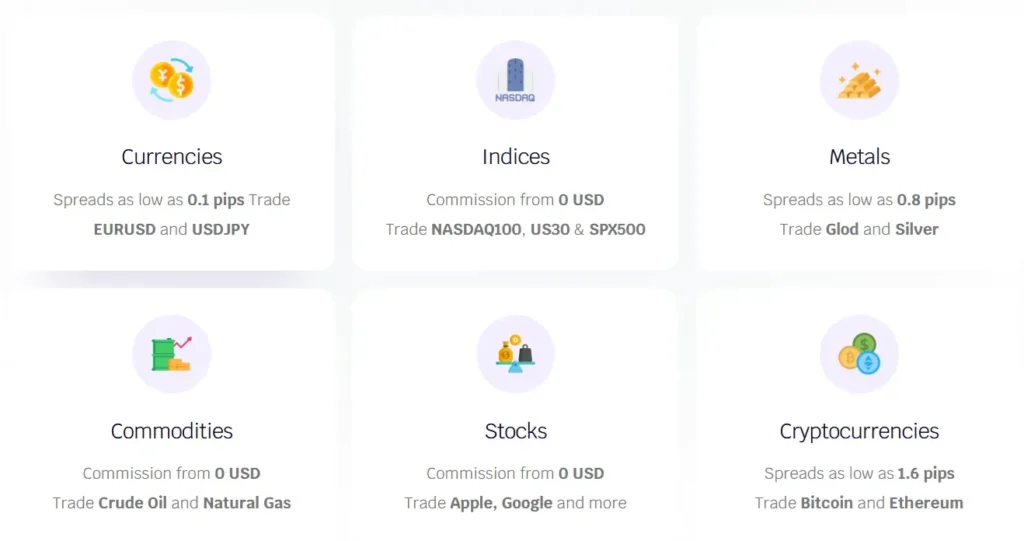Open the Stocks heading
The height and width of the screenshot is (541, 1024).
click(x=515, y=431)
